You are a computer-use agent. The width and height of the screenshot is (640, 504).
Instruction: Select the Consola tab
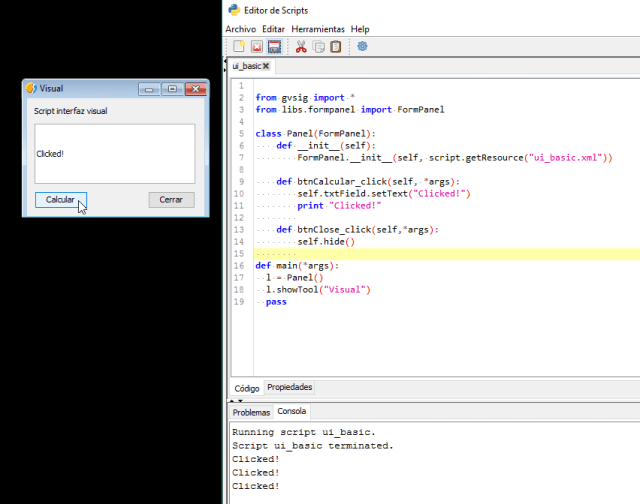pyautogui.click(x=292, y=412)
